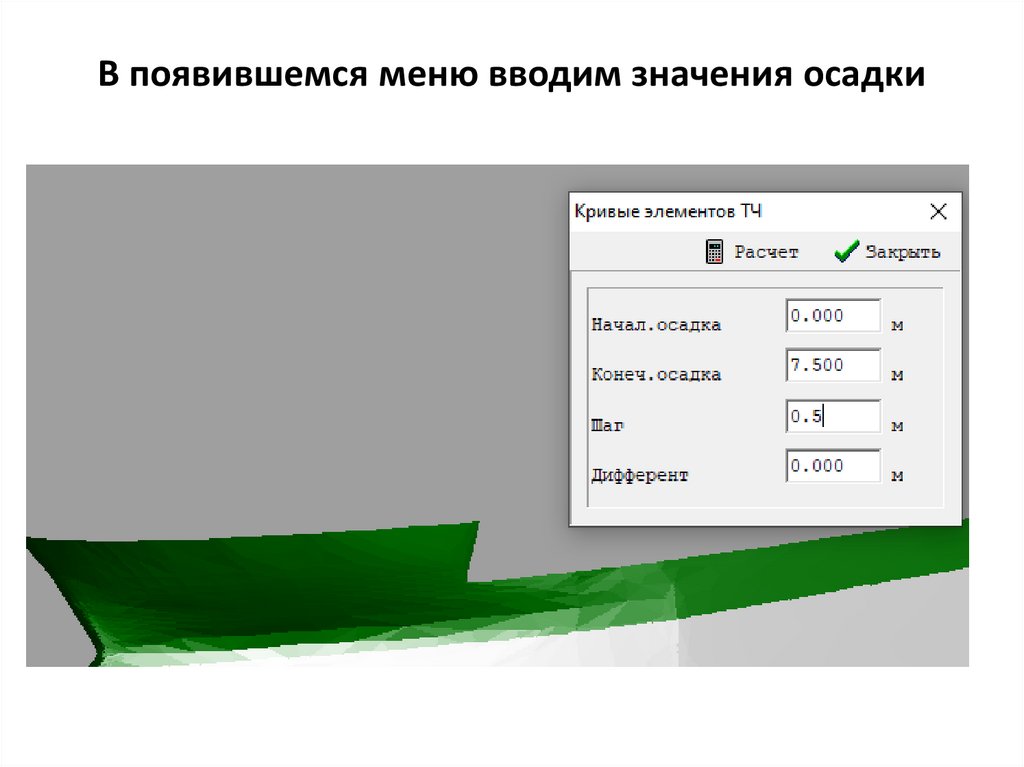
Task: Click the unit 'м' beside Начал.осадка field
Action: coord(897,325)
